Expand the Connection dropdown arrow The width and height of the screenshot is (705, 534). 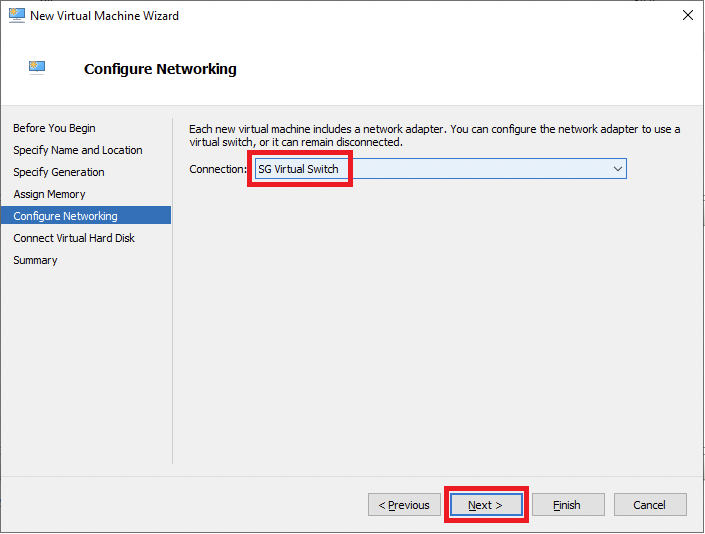[x=617, y=169]
